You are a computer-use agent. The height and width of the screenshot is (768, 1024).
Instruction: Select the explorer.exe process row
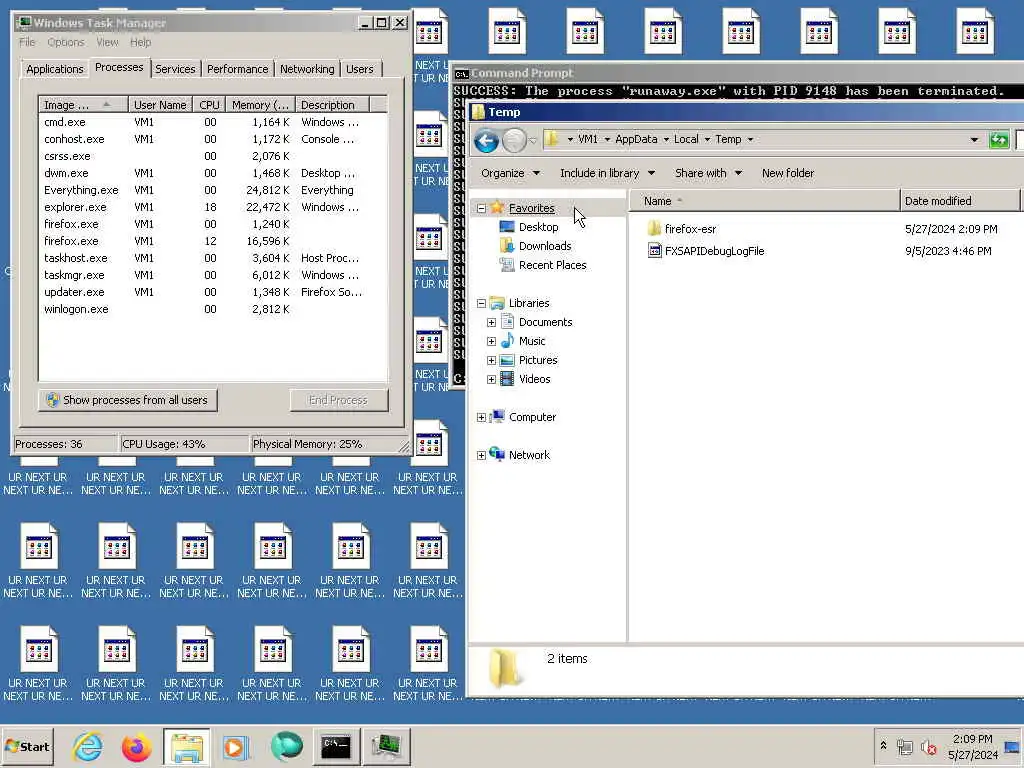pyautogui.click(x=213, y=207)
